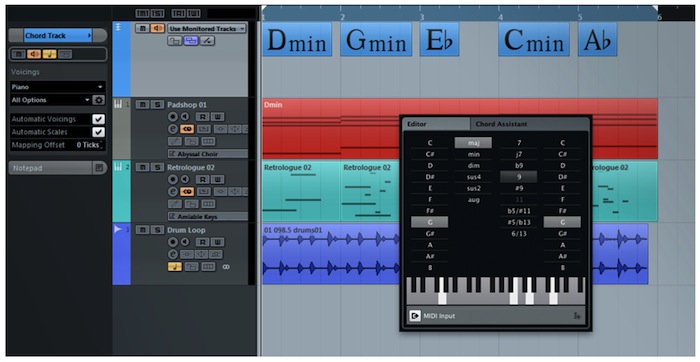The image size is (700, 362).
Task: Adjust the Mapping Offset ticks stepper
Action: click(102, 145)
